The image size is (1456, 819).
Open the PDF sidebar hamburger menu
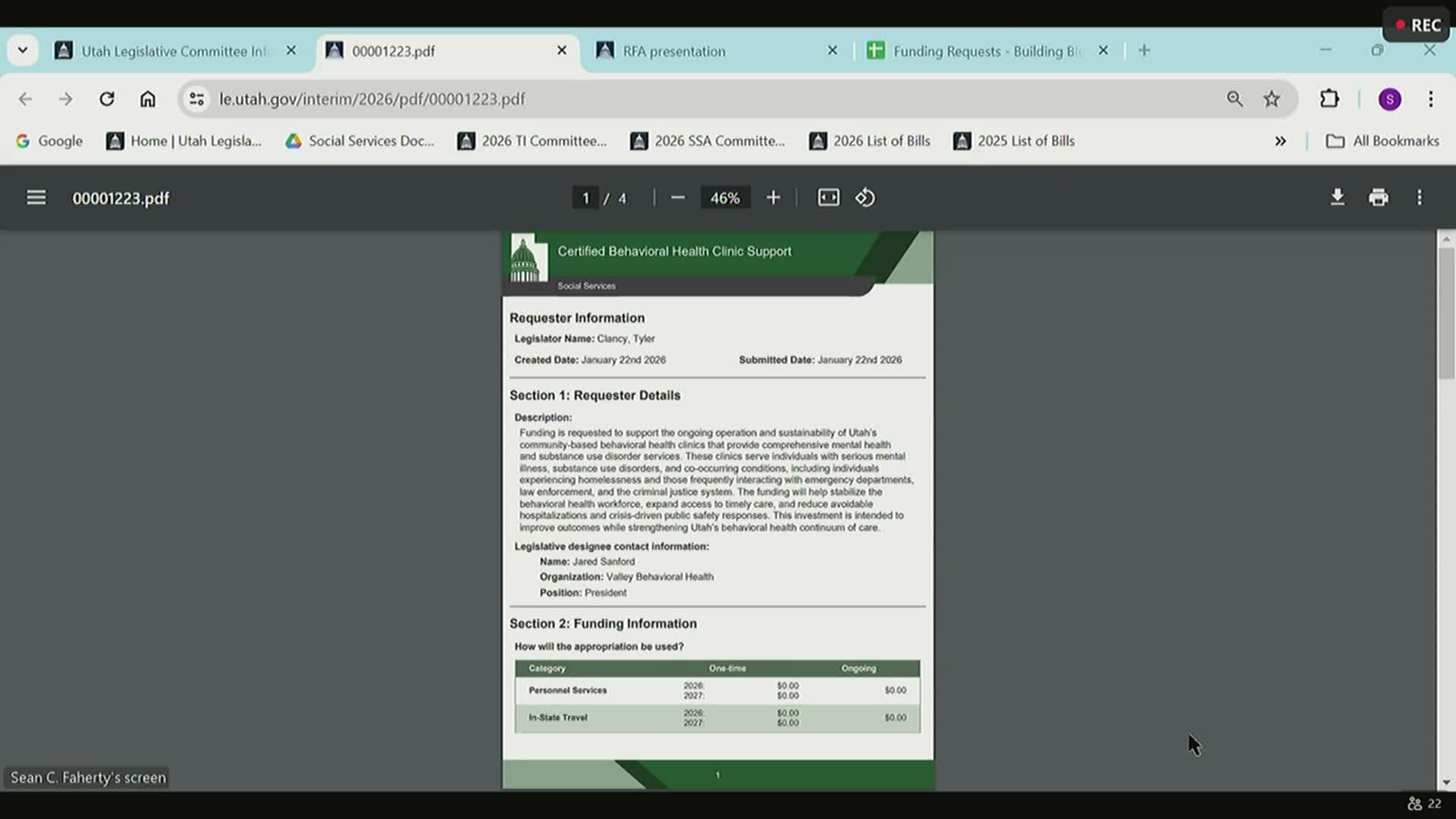coord(36,198)
